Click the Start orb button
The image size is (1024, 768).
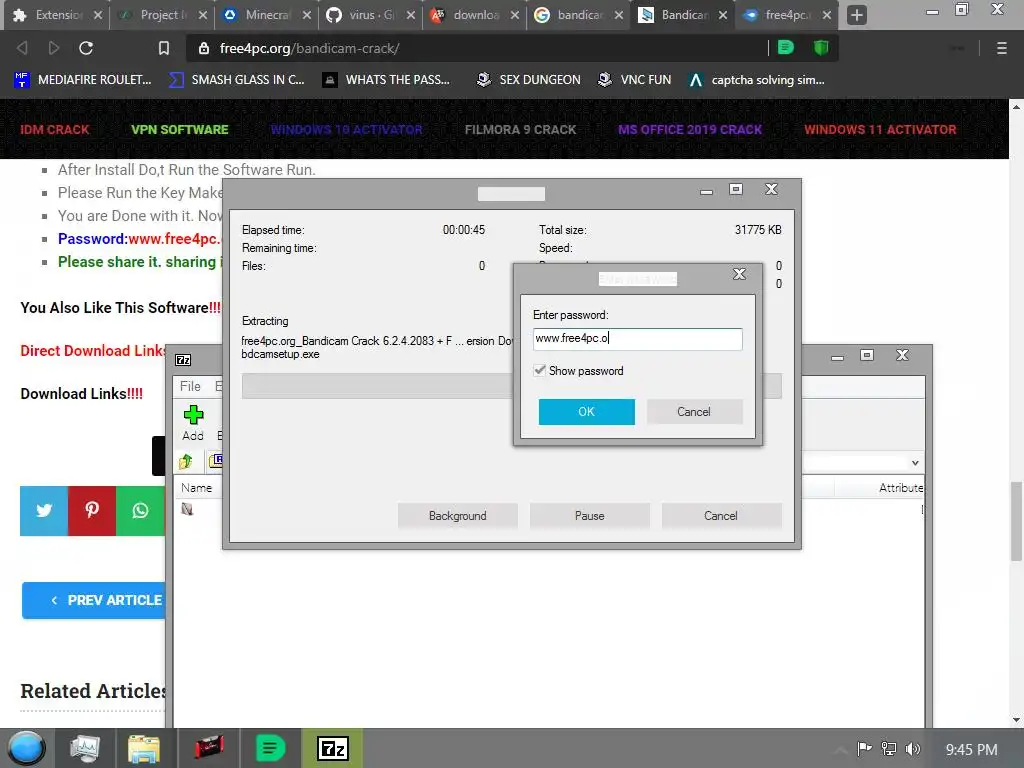pos(26,748)
